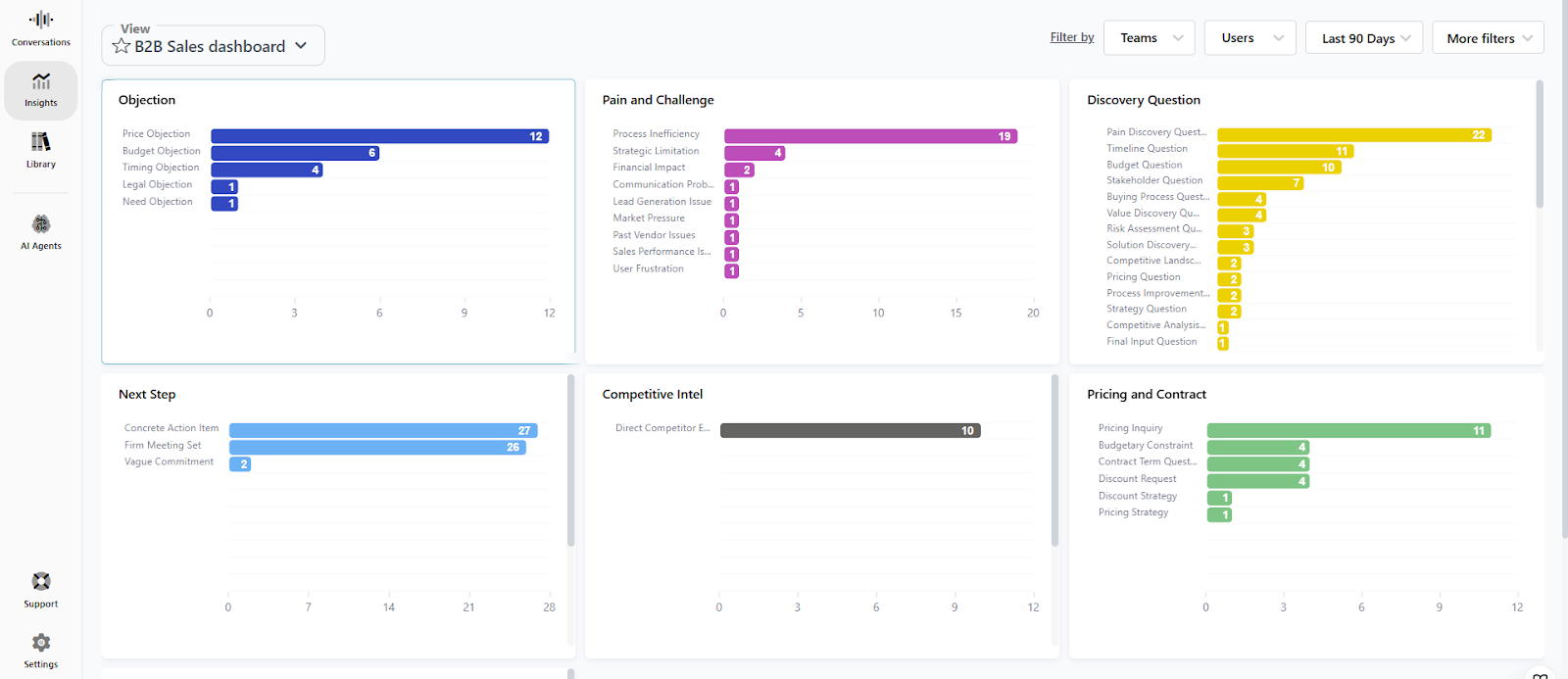Click the Discovery Question panel scrollbar
The height and width of the screenshot is (679, 1568).
pyautogui.click(x=1540, y=145)
